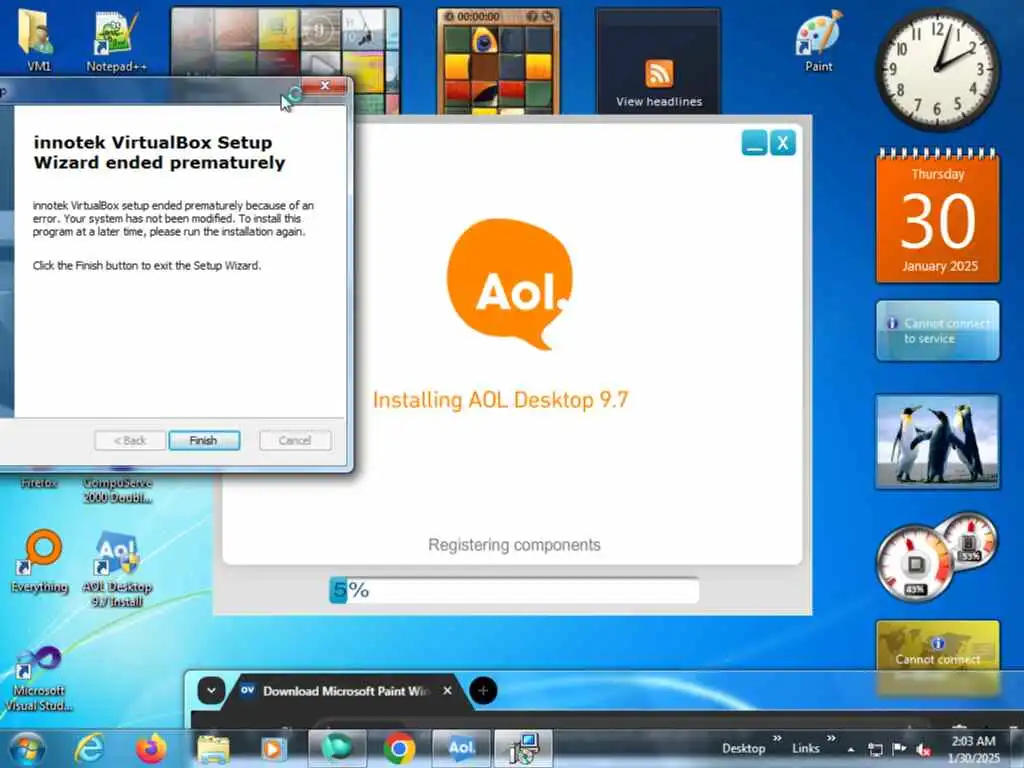1024x768 pixels.
Task: Click the CPU meter gadget
Action: [x=936, y=557]
